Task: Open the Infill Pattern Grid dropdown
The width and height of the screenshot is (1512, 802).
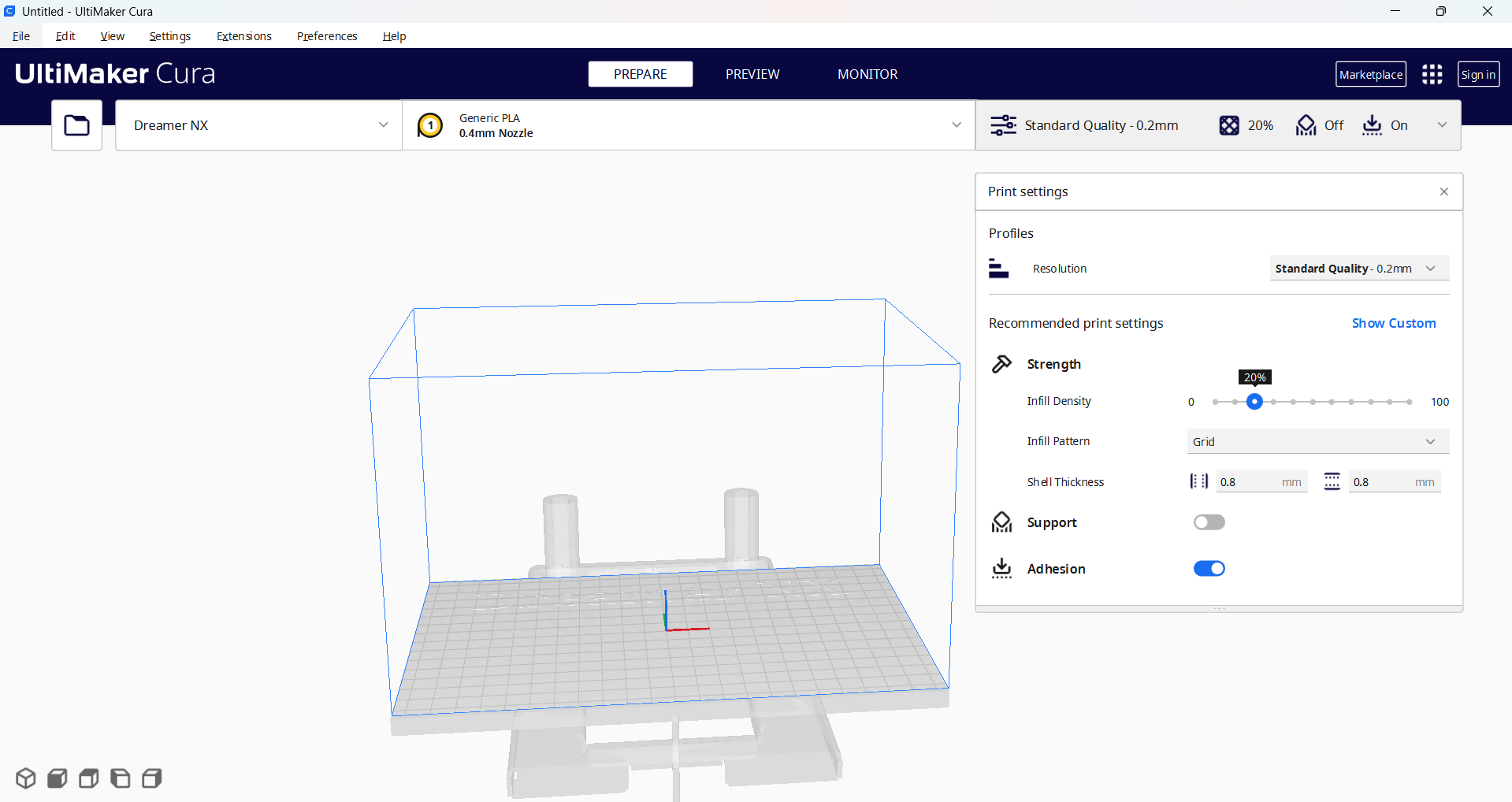Action: 1317,442
